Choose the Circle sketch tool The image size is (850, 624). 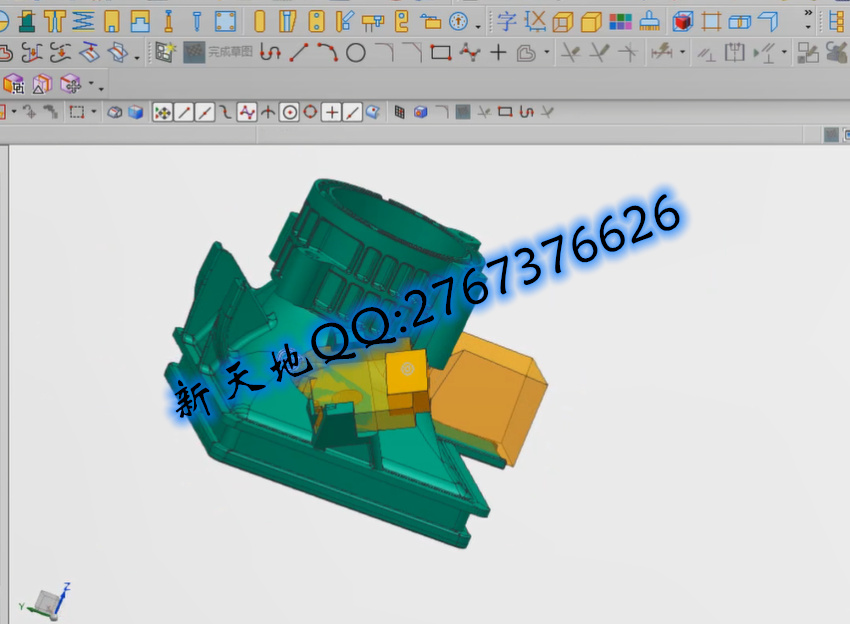tap(356, 53)
